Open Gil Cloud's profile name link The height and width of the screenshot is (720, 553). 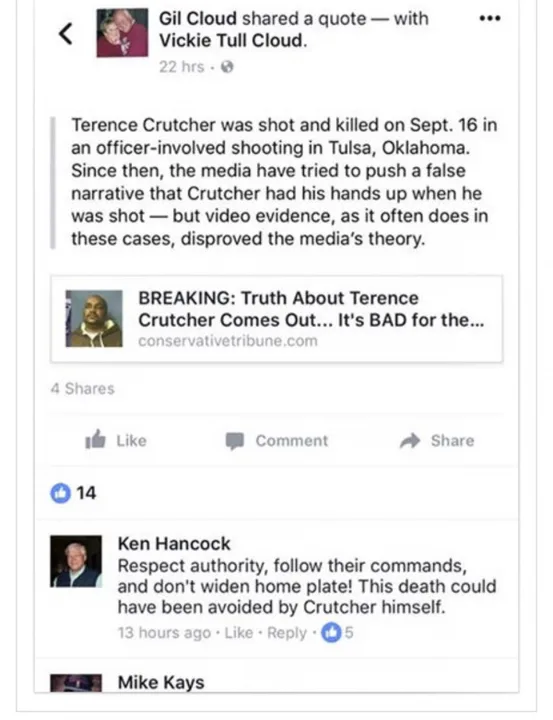[x=198, y=18]
